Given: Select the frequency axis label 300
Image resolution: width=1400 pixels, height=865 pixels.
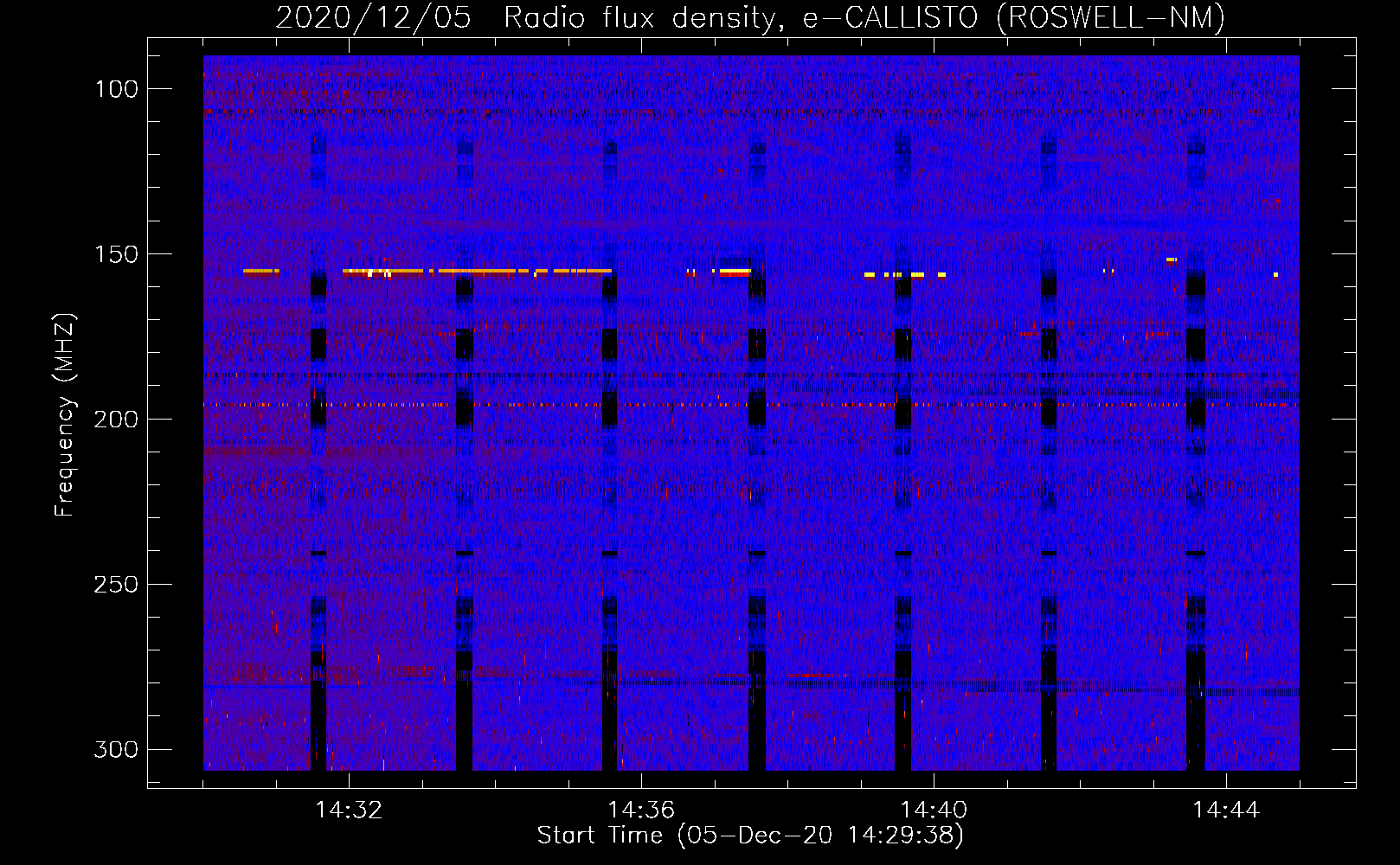Looking at the screenshot, I should coord(117,749).
